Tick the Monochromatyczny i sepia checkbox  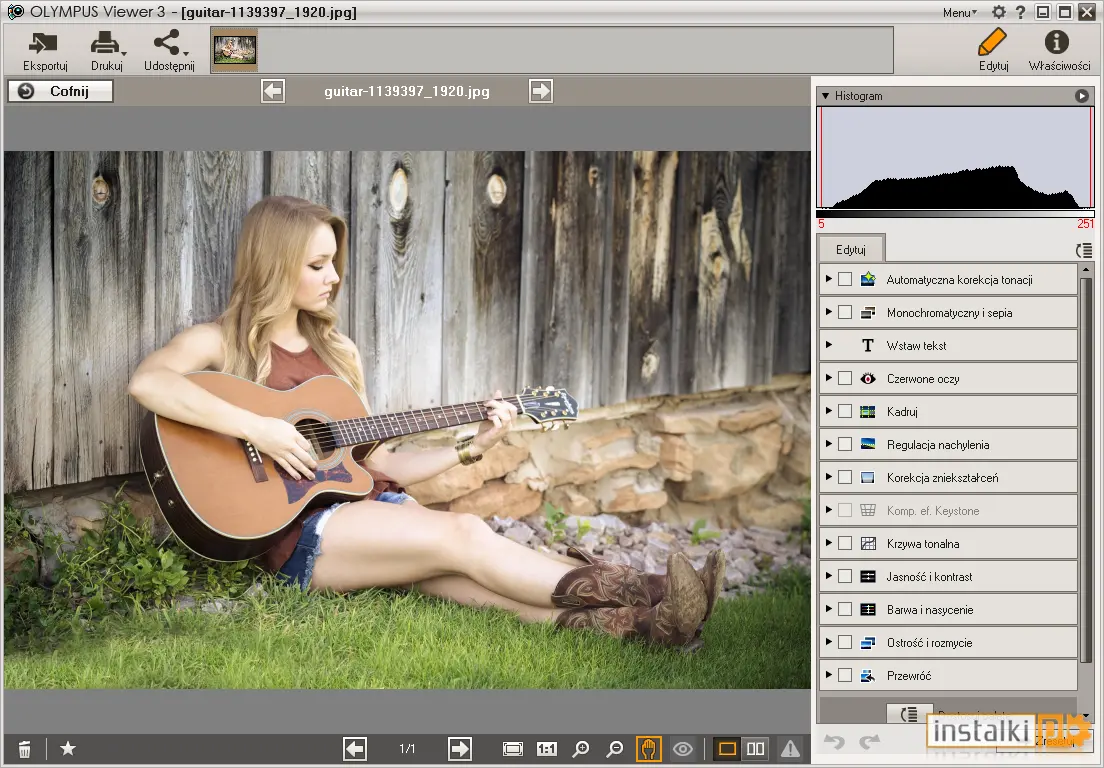845,313
